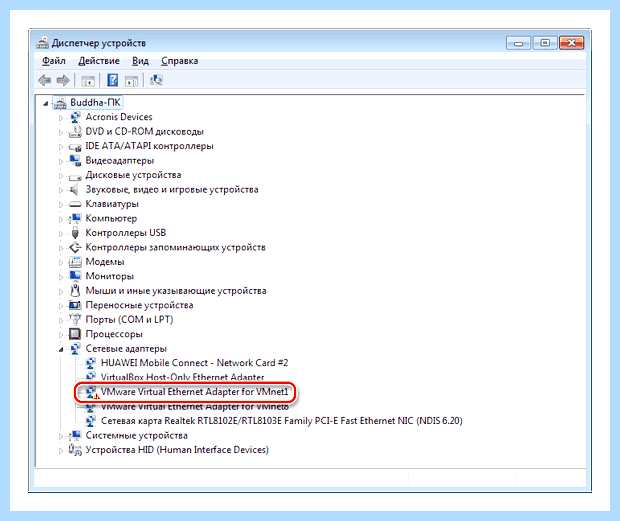
Task: Click the Системные устройства icon
Action: coord(75,435)
